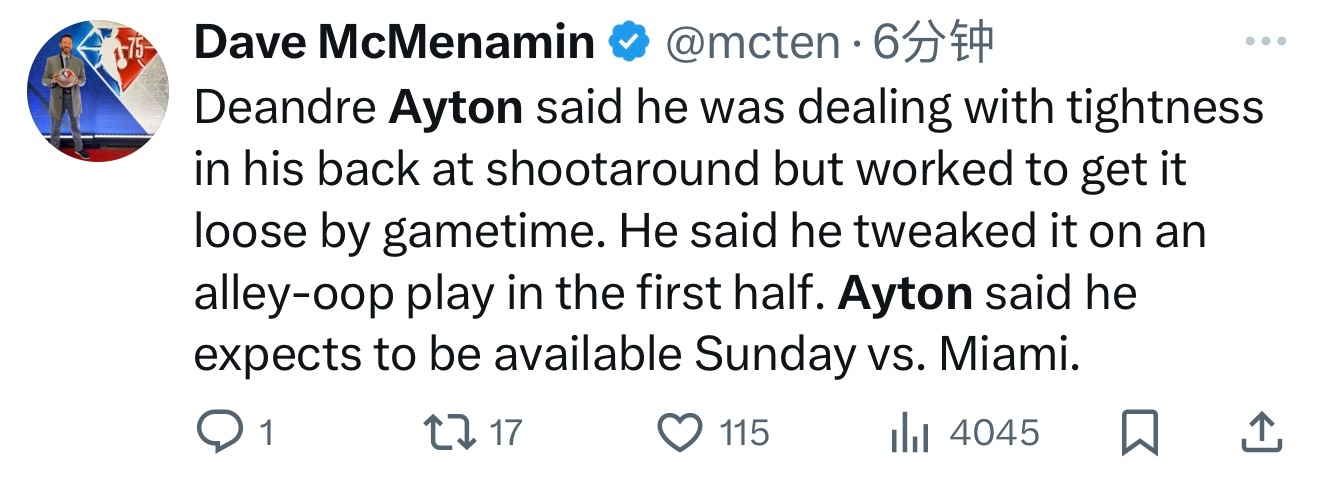The height and width of the screenshot is (487, 1320).
Task: Bookmark this tweet
Action: coord(1139,433)
